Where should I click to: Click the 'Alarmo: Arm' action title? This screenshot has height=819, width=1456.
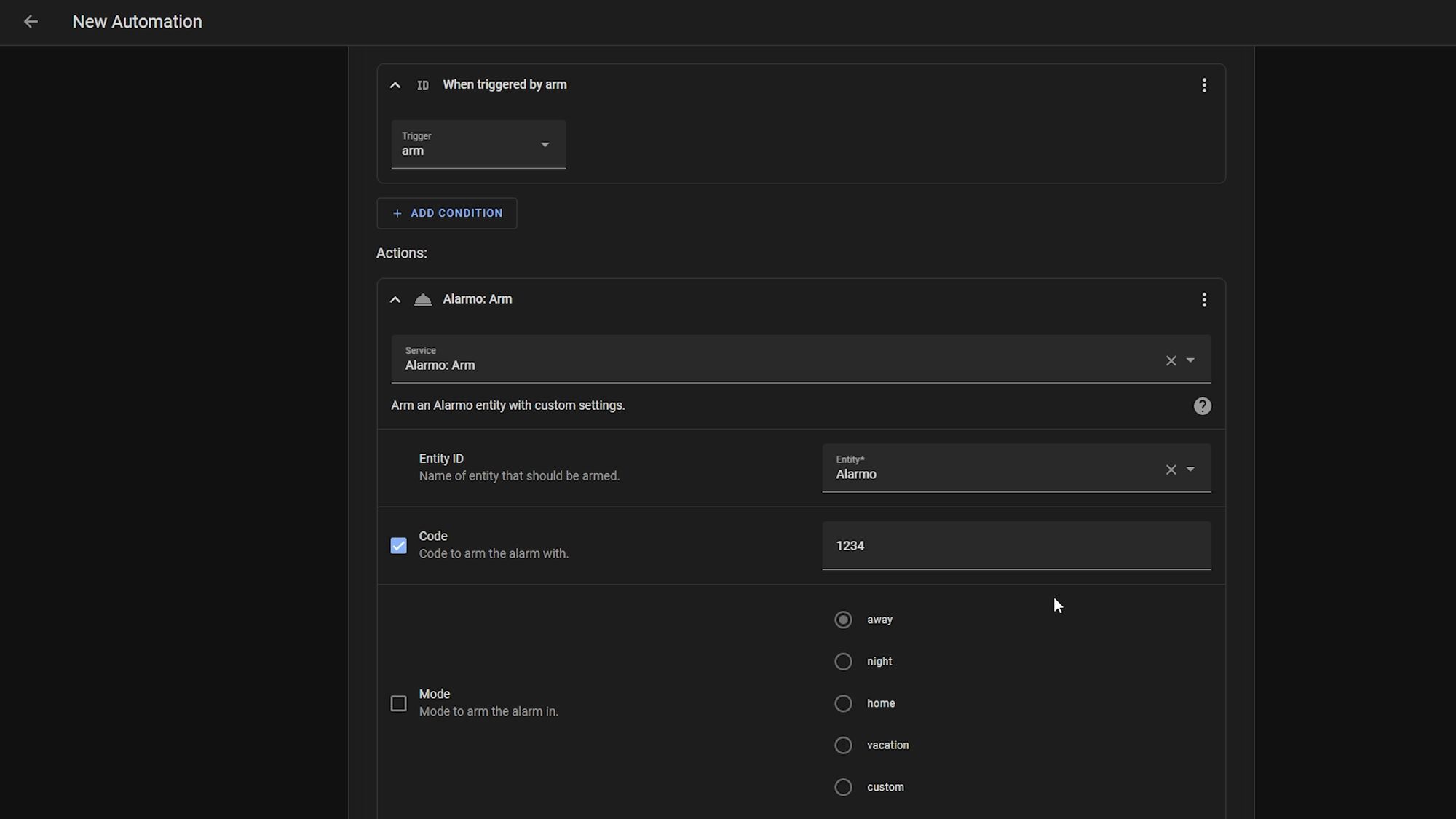coord(478,299)
